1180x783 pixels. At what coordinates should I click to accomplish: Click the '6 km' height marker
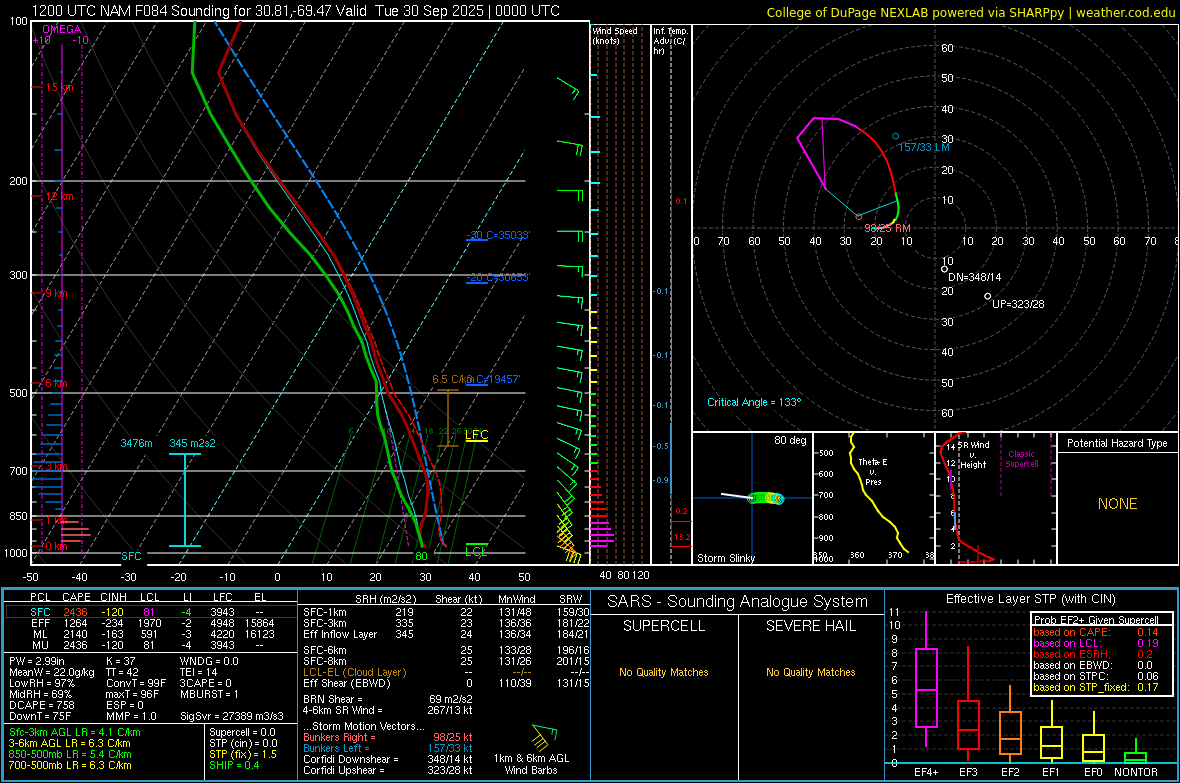[x=56, y=383]
